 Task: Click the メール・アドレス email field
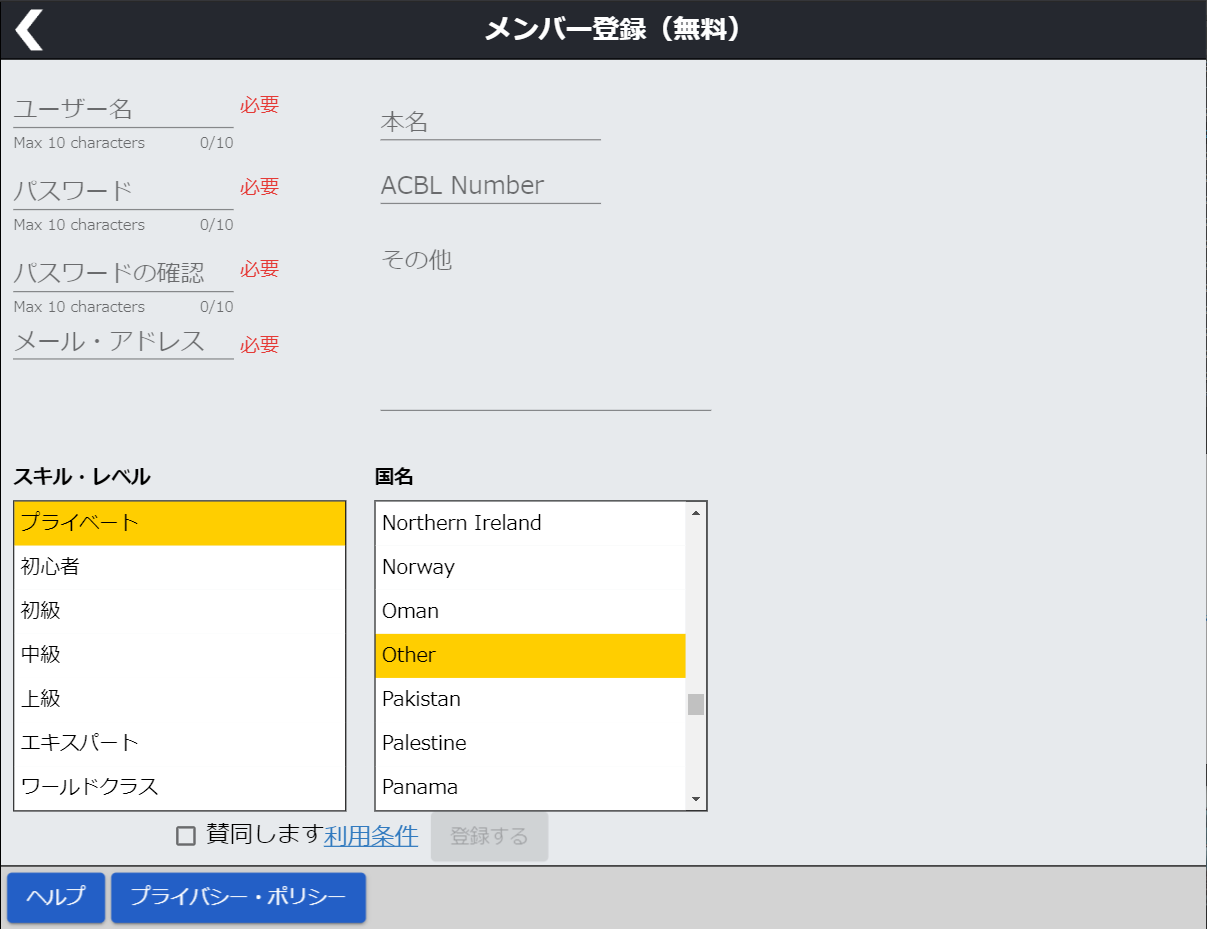[x=123, y=342]
